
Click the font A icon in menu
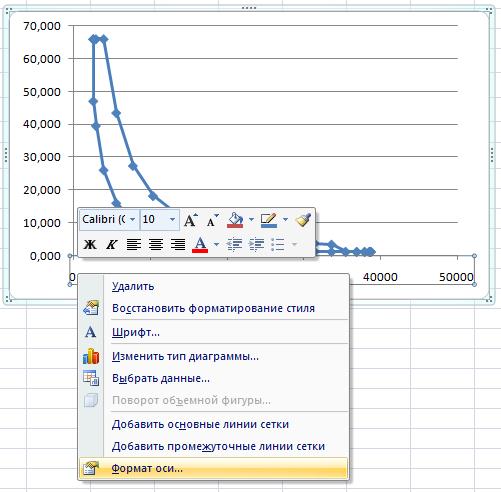(90, 332)
